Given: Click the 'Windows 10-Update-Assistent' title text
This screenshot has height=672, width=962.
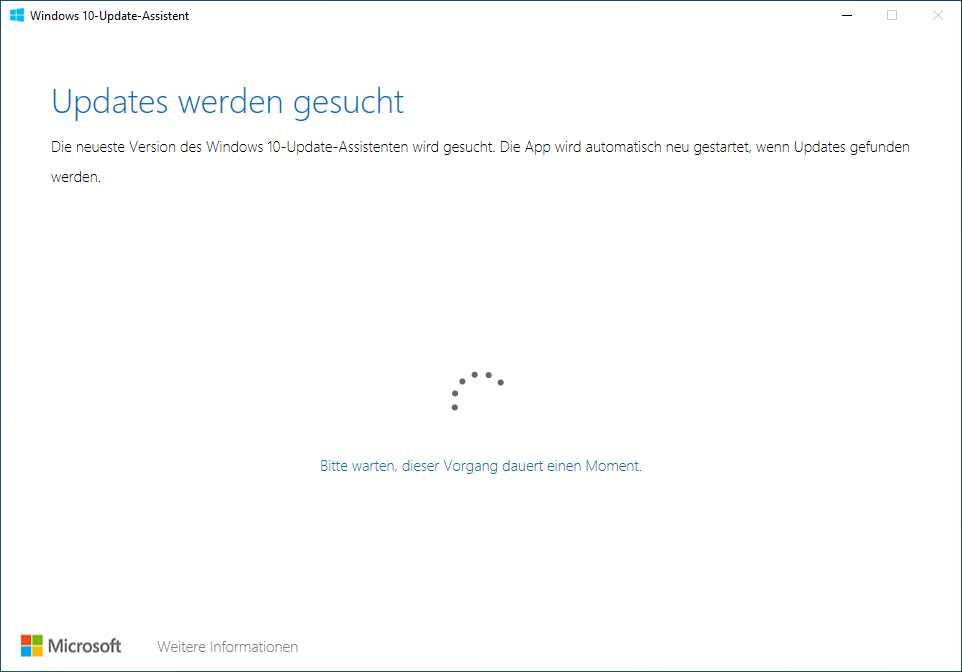Looking at the screenshot, I should (109, 16).
